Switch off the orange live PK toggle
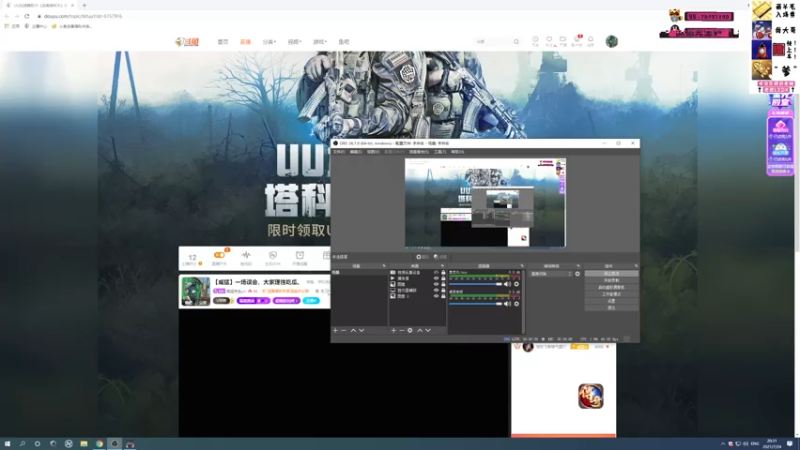Screen dimensions: 800x450 (219, 255)
